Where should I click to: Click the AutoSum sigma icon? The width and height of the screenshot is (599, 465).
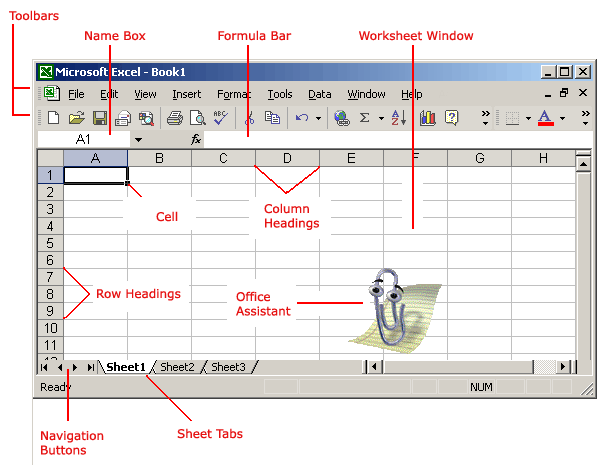coord(365,118)
